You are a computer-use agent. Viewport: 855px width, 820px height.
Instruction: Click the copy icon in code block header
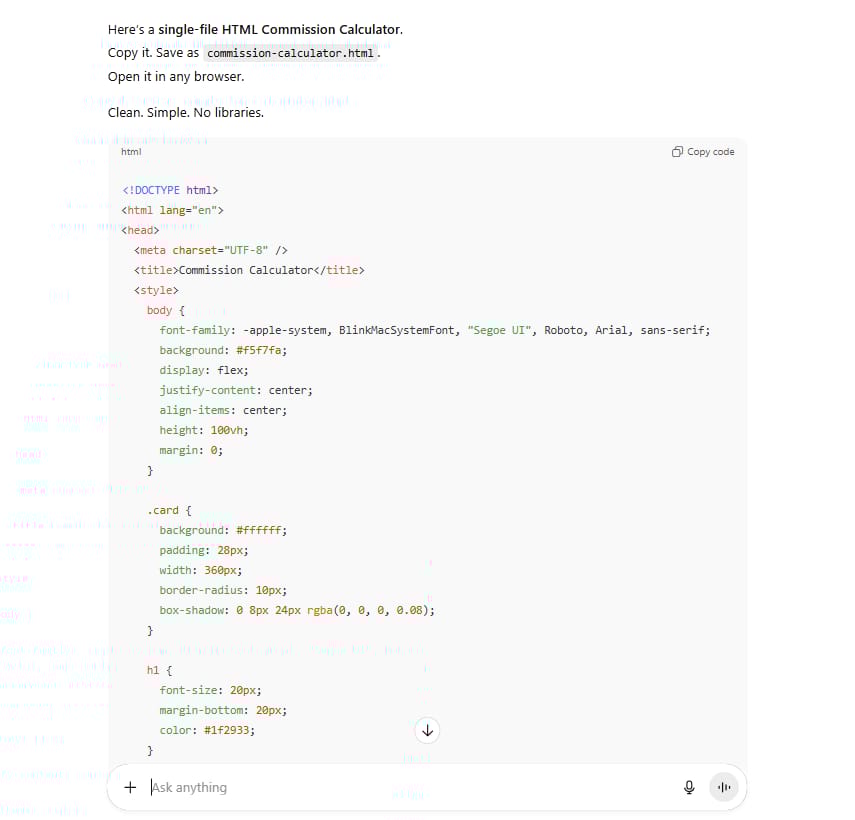point(678,152)
